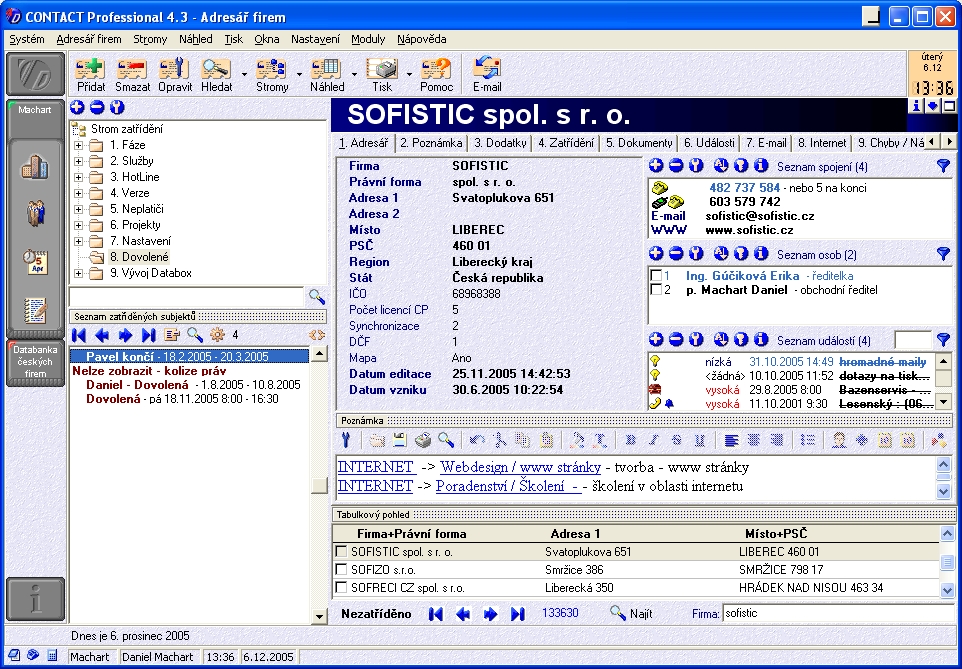Switch to the 5. Dokumenty tab

(638, 143)
